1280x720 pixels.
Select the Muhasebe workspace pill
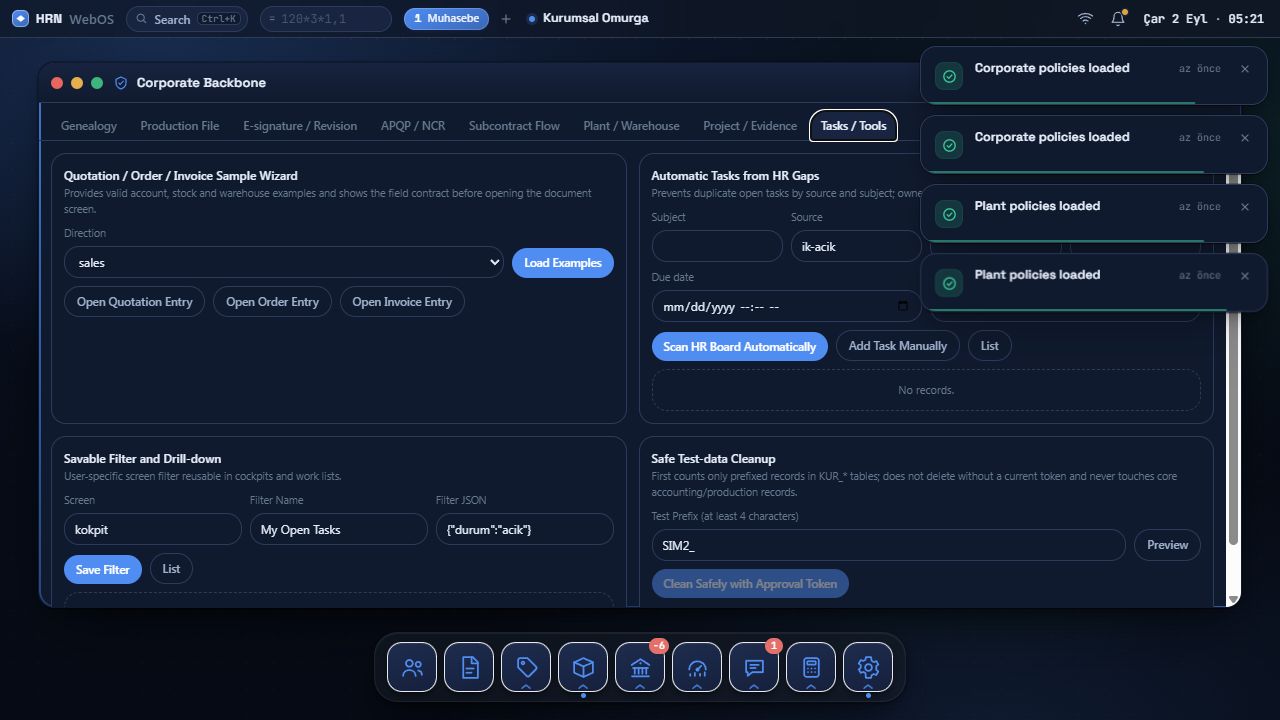tap(446, 19)
